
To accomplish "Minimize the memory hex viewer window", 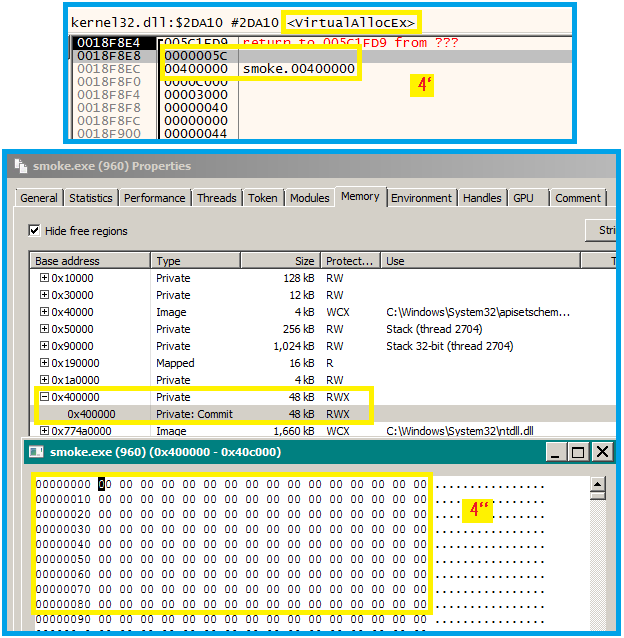I will 554,452.
